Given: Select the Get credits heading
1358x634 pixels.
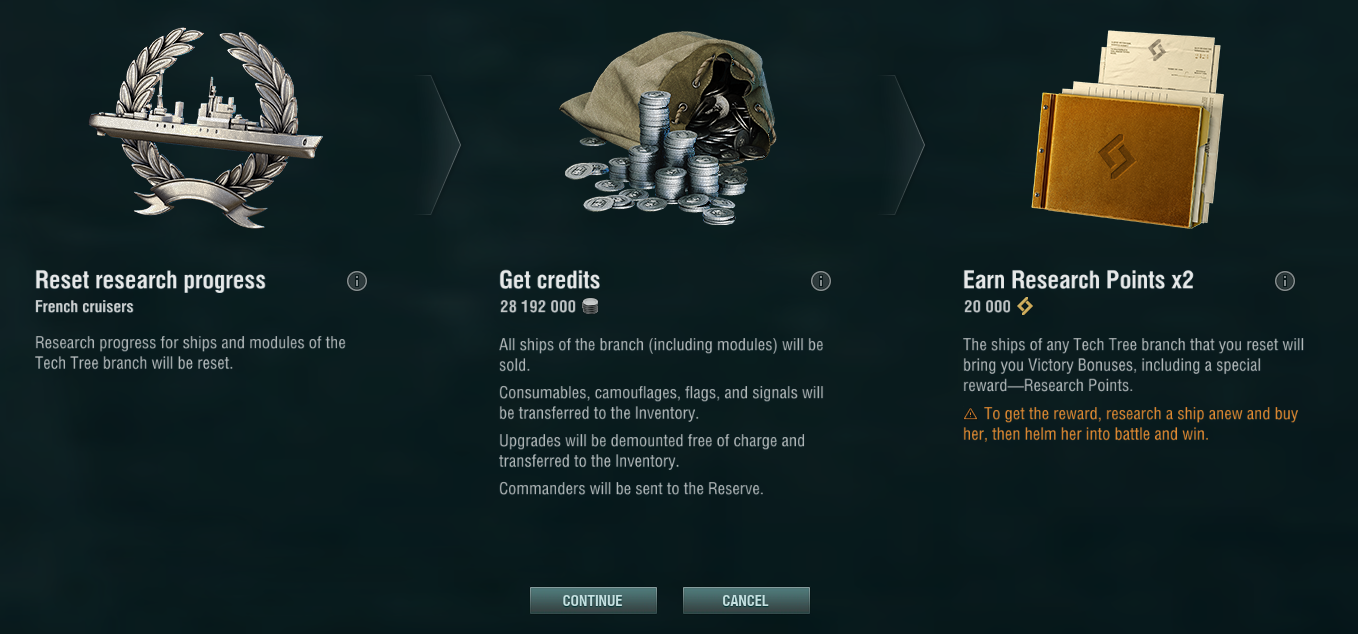Looking at the screenshot, I should tap(550, 280).
